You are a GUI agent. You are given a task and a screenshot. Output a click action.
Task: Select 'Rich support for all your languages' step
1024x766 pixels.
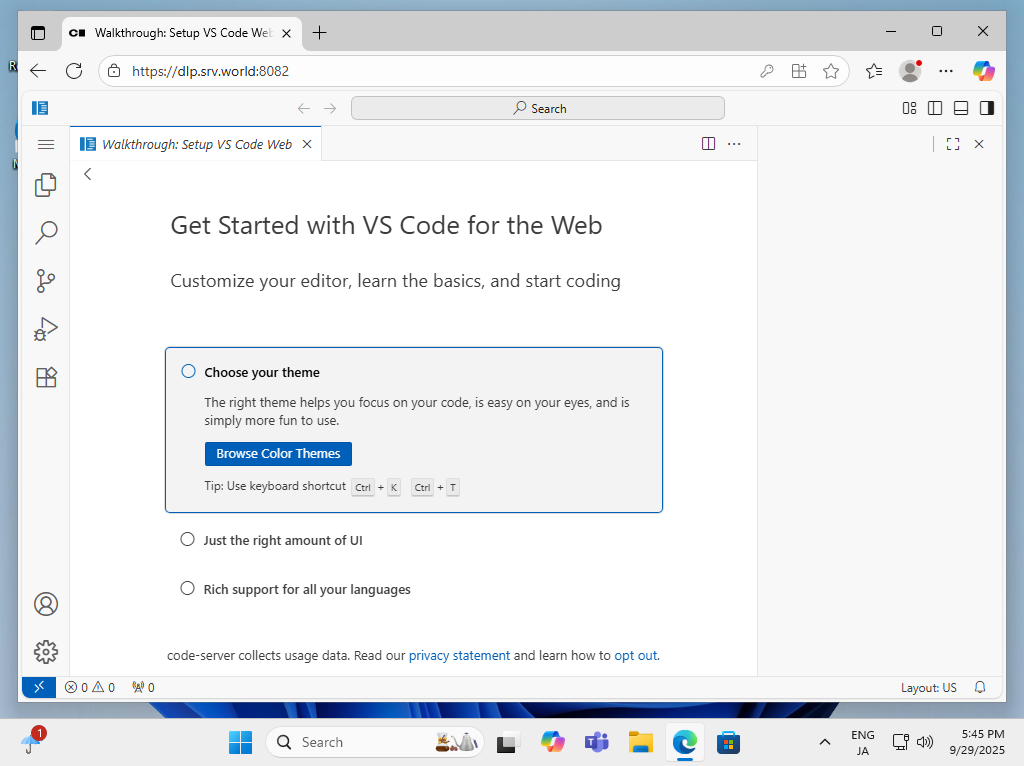(306, 589)
